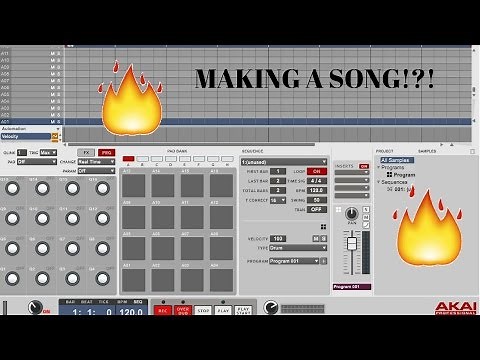The height and width of the screenshot is (360, 480).
Task: Open the TRIG Max dropdown
Action: [48, 153]
